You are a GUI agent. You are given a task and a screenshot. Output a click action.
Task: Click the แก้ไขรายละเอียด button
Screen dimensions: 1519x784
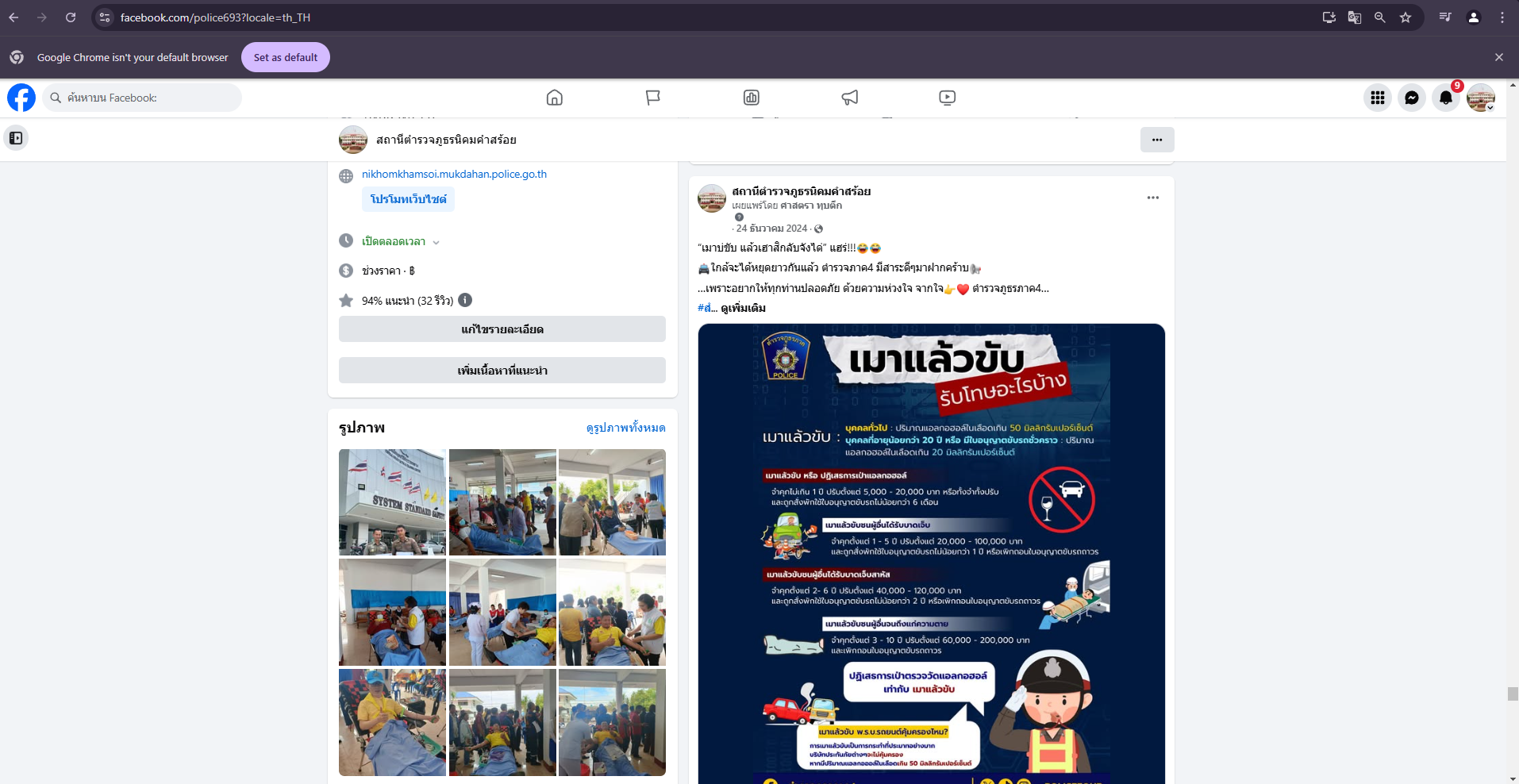coord(502,329)
